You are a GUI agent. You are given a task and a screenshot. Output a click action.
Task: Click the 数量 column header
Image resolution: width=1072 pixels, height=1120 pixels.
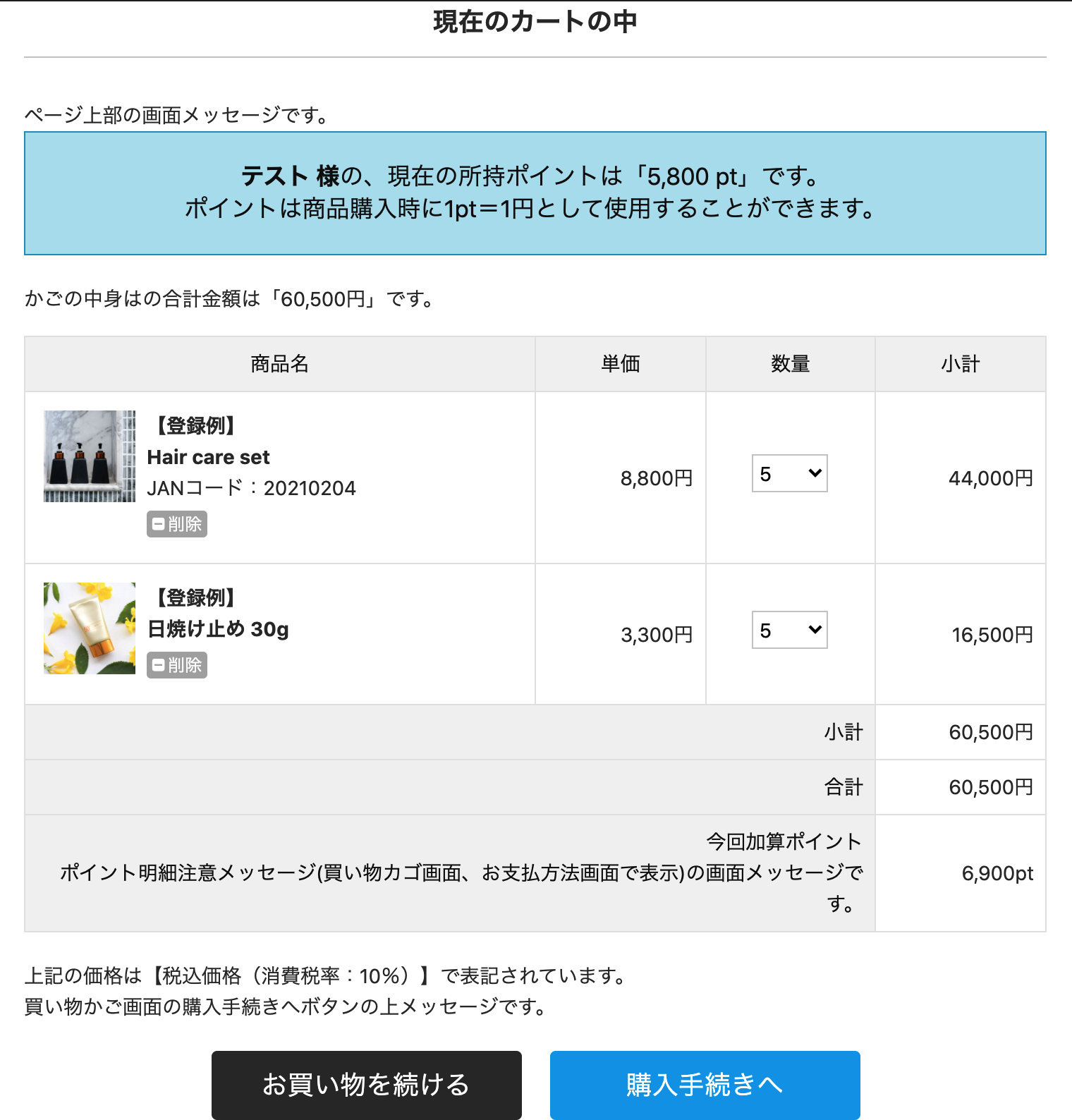[x=790, y=364]
